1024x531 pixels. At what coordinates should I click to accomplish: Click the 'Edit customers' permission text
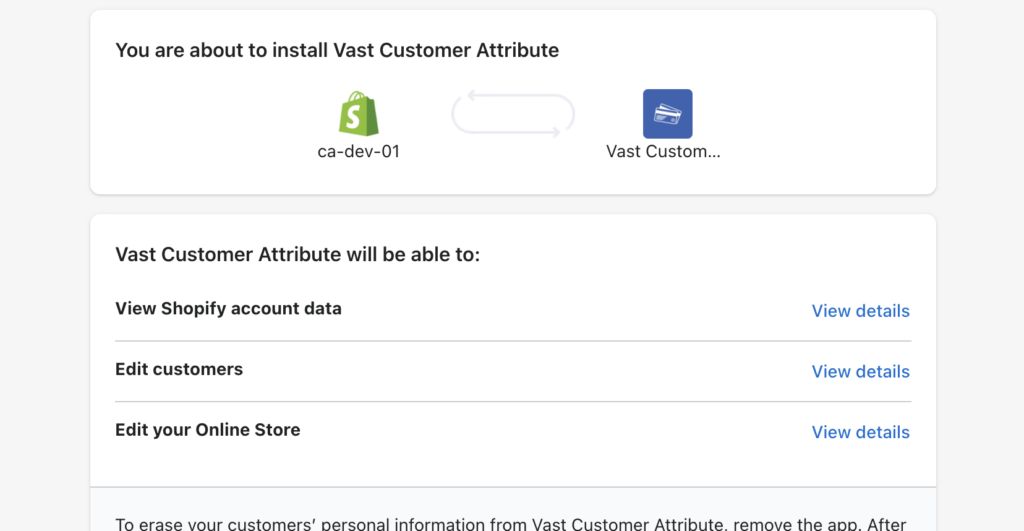(179, 369)
